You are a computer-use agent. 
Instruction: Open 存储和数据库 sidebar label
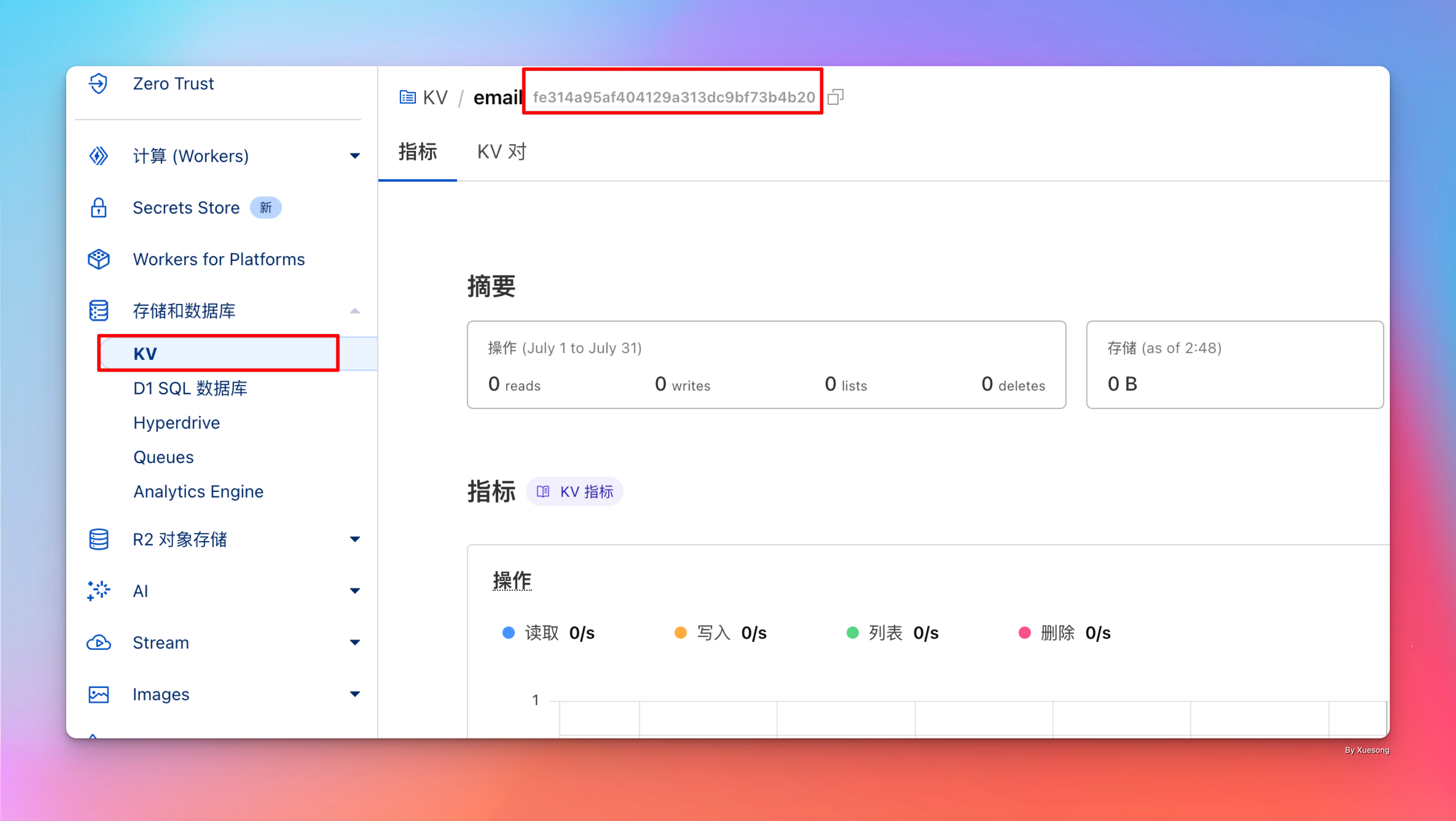[x=184, y=311]
